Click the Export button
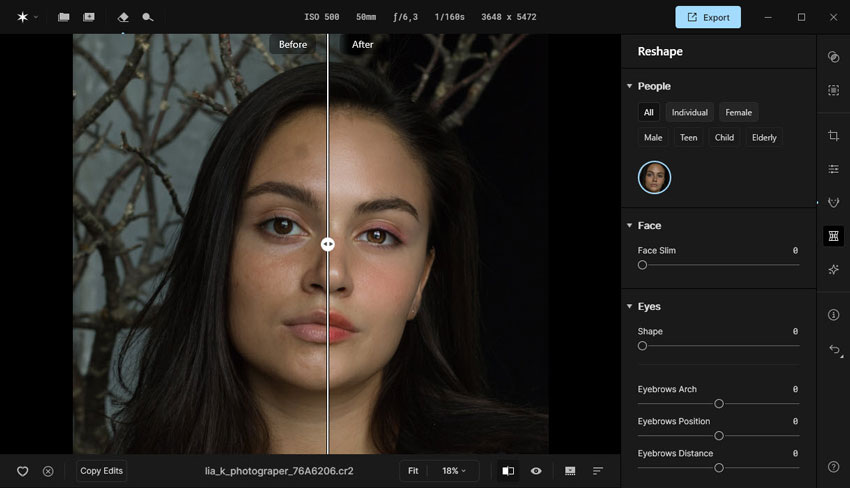Image resolution: width=850 pixels, height=488 pixels. pos(708,17)
